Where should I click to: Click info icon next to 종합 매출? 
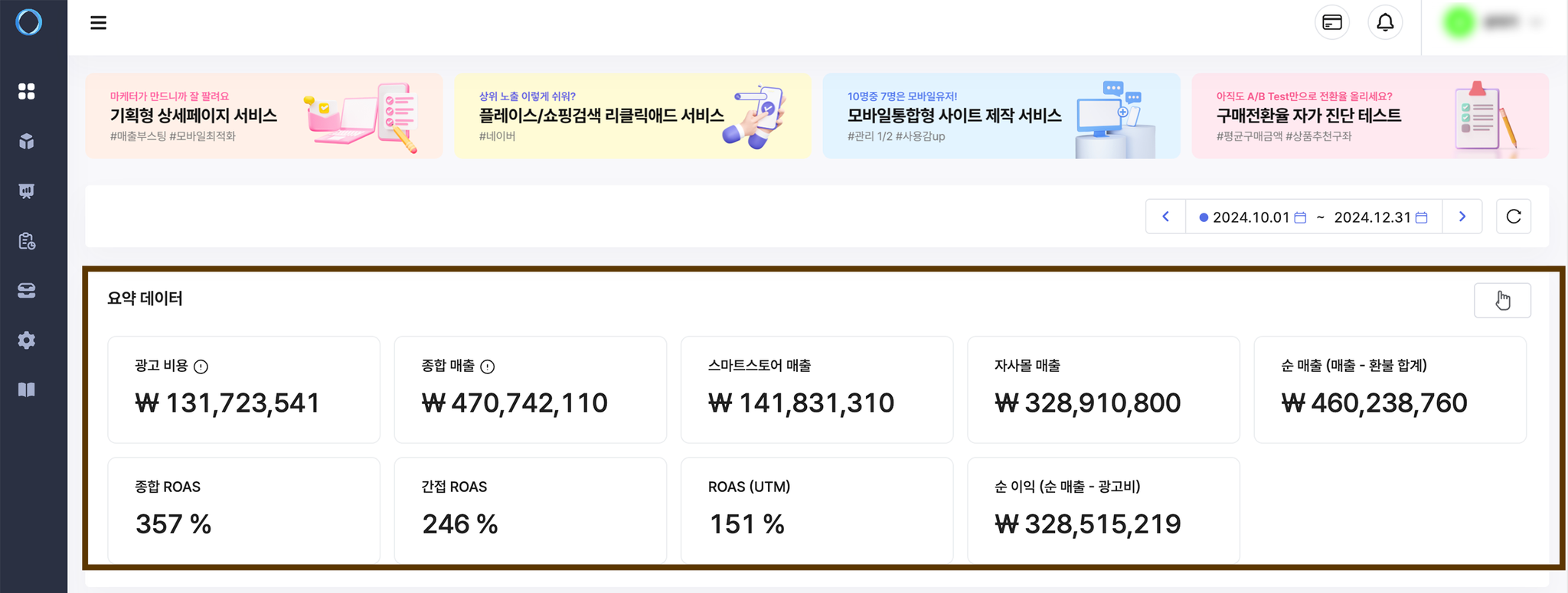click(x=487, y=367)
